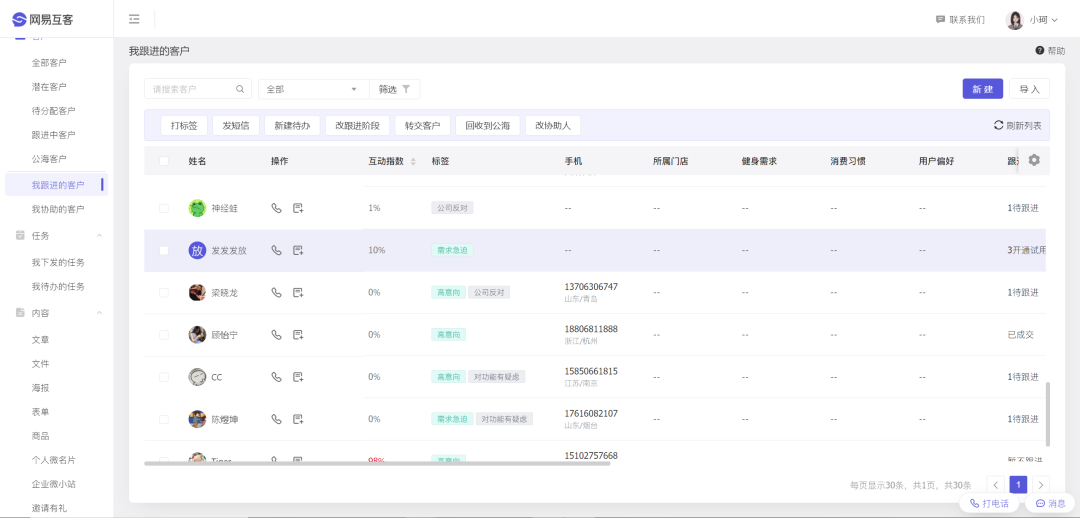This screenshot has height=518, width=1080.
Task: Click phone icon in 神经蛙 row
Action: coord(276,208)
